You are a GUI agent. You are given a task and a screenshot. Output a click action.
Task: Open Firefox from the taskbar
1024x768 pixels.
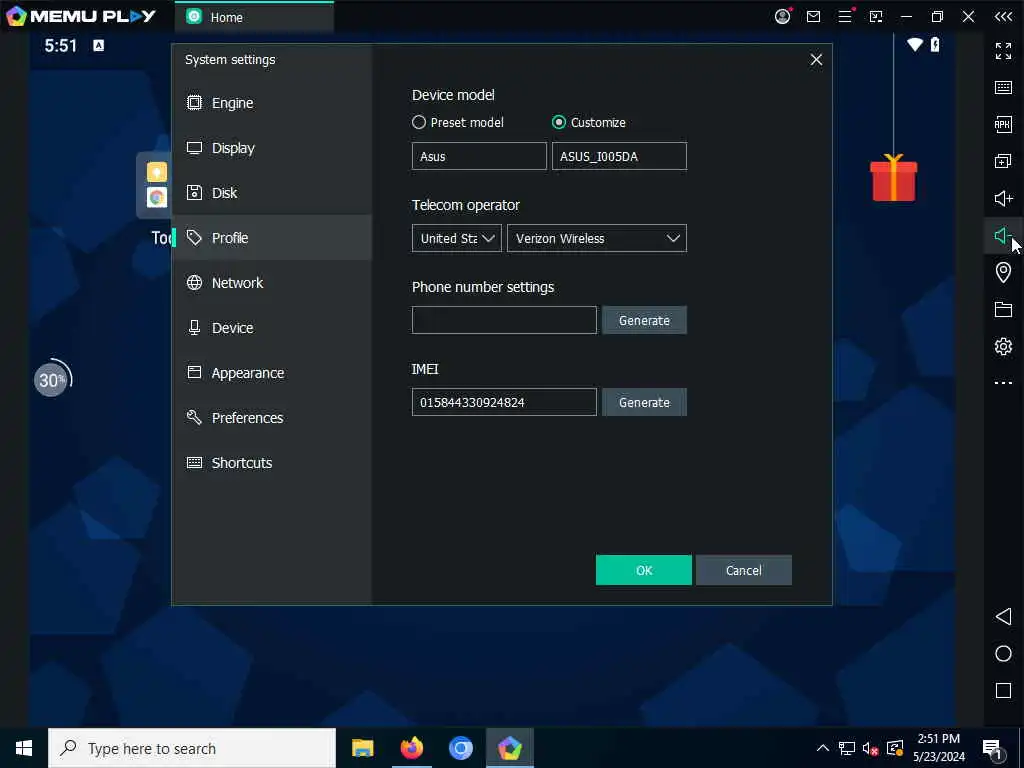(x=411, y=748)
